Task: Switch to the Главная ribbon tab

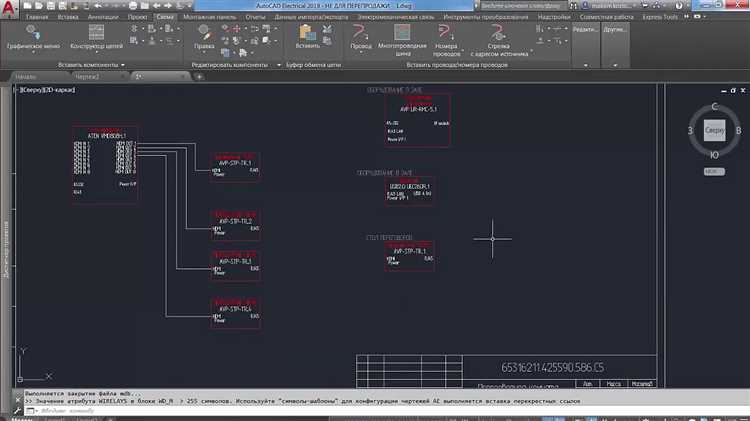Action: coord(37,17)
